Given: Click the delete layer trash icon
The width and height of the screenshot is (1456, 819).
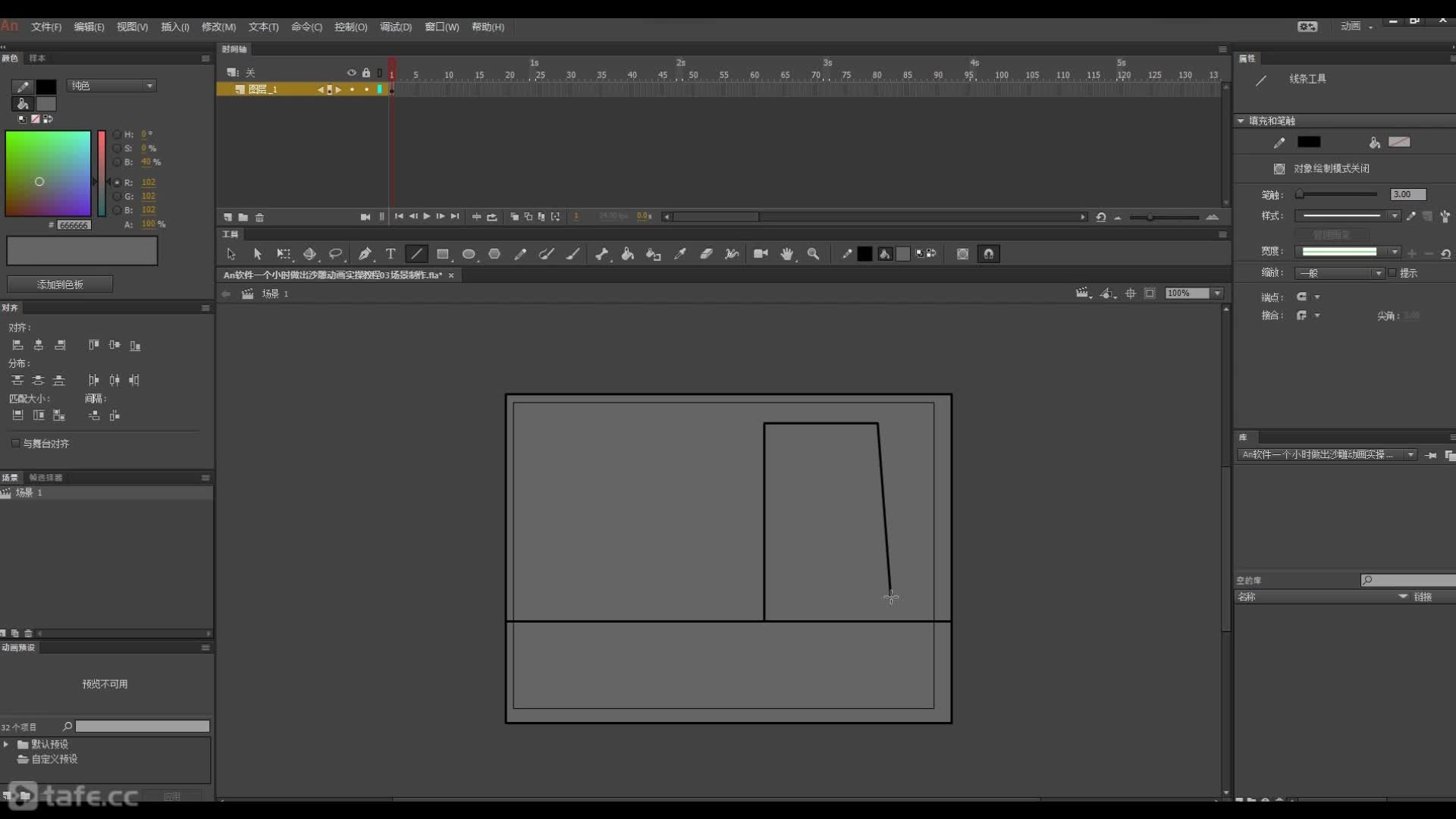Looking at the screenshot, I should coord(259,217).
